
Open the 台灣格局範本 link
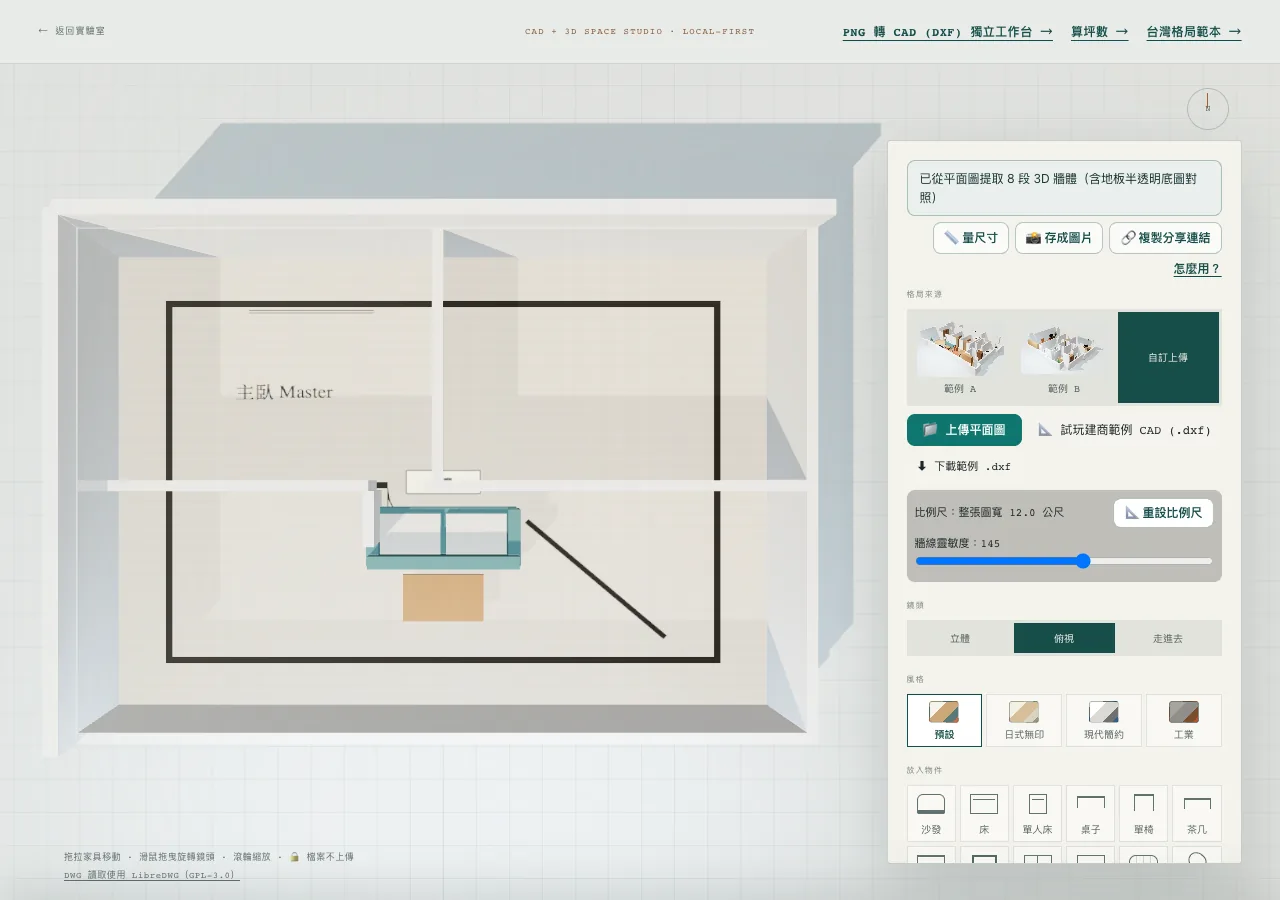point(1194,32)
